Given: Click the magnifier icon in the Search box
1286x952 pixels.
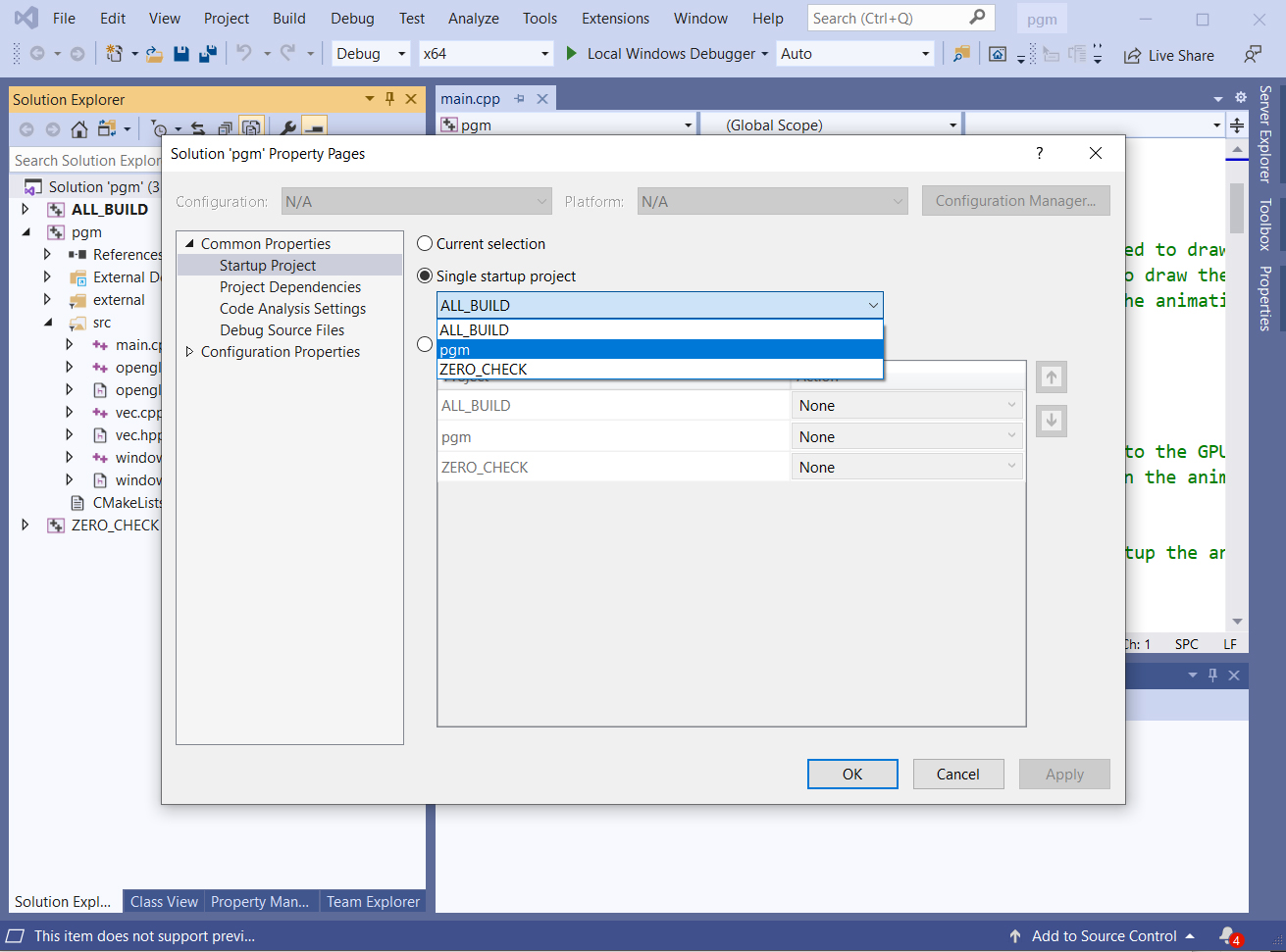Looking at the screenshot, I should (x=977, y=18).
